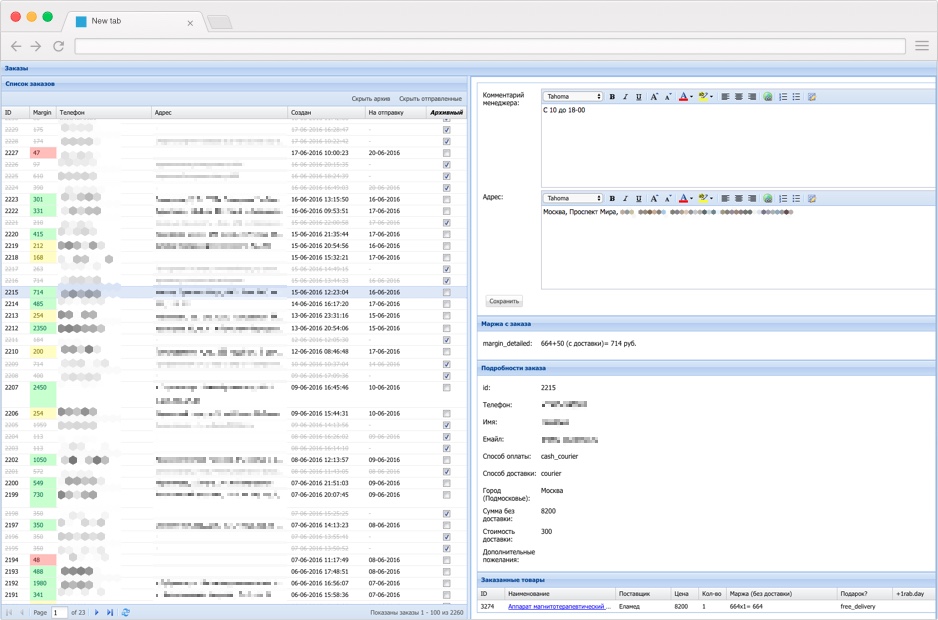The width and height of the screenshot is (938, 620).
Task: Go to next page of orders
Action: pyautogui.click(x=97, y=612)
